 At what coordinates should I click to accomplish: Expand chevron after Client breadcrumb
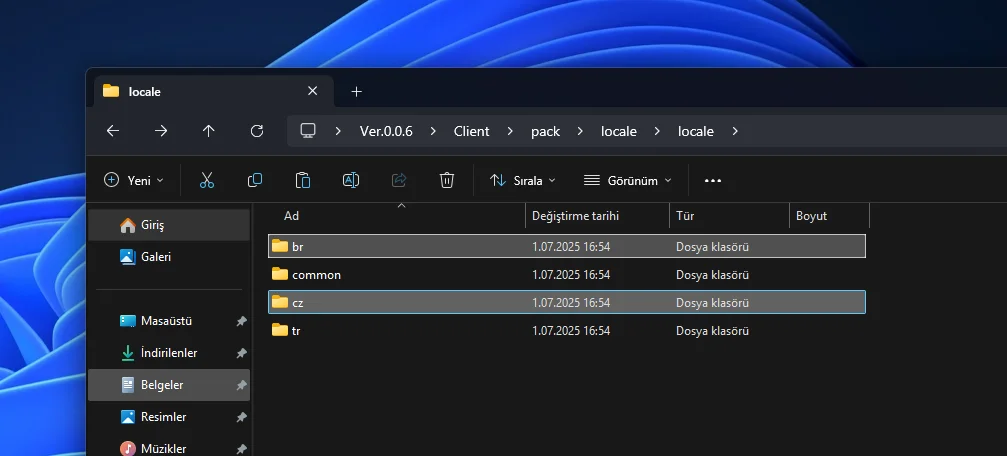click(510, 131)
